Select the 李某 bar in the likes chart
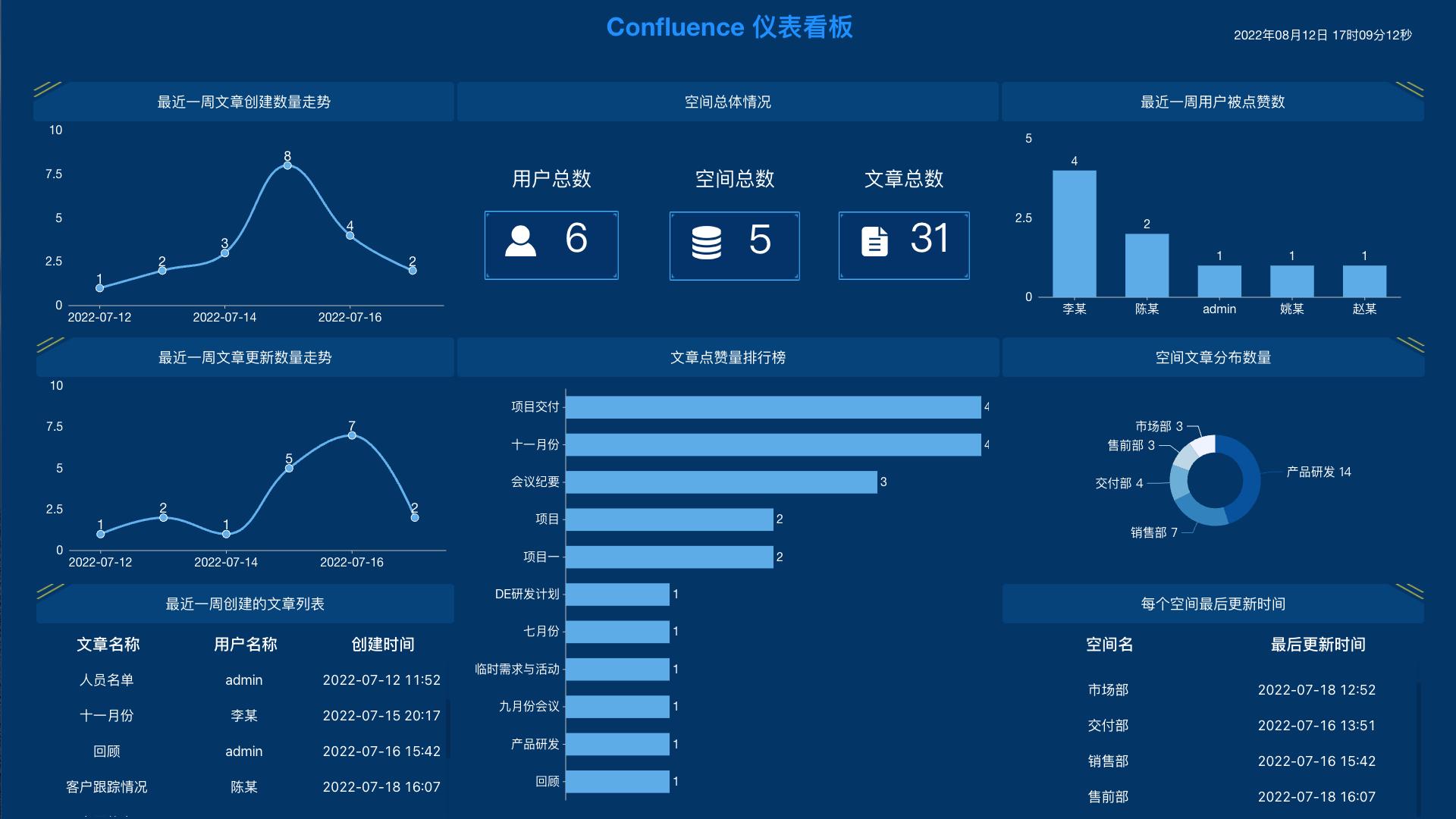The image size is (1456, 819). pyautogui.click(x=1074, y=231)
